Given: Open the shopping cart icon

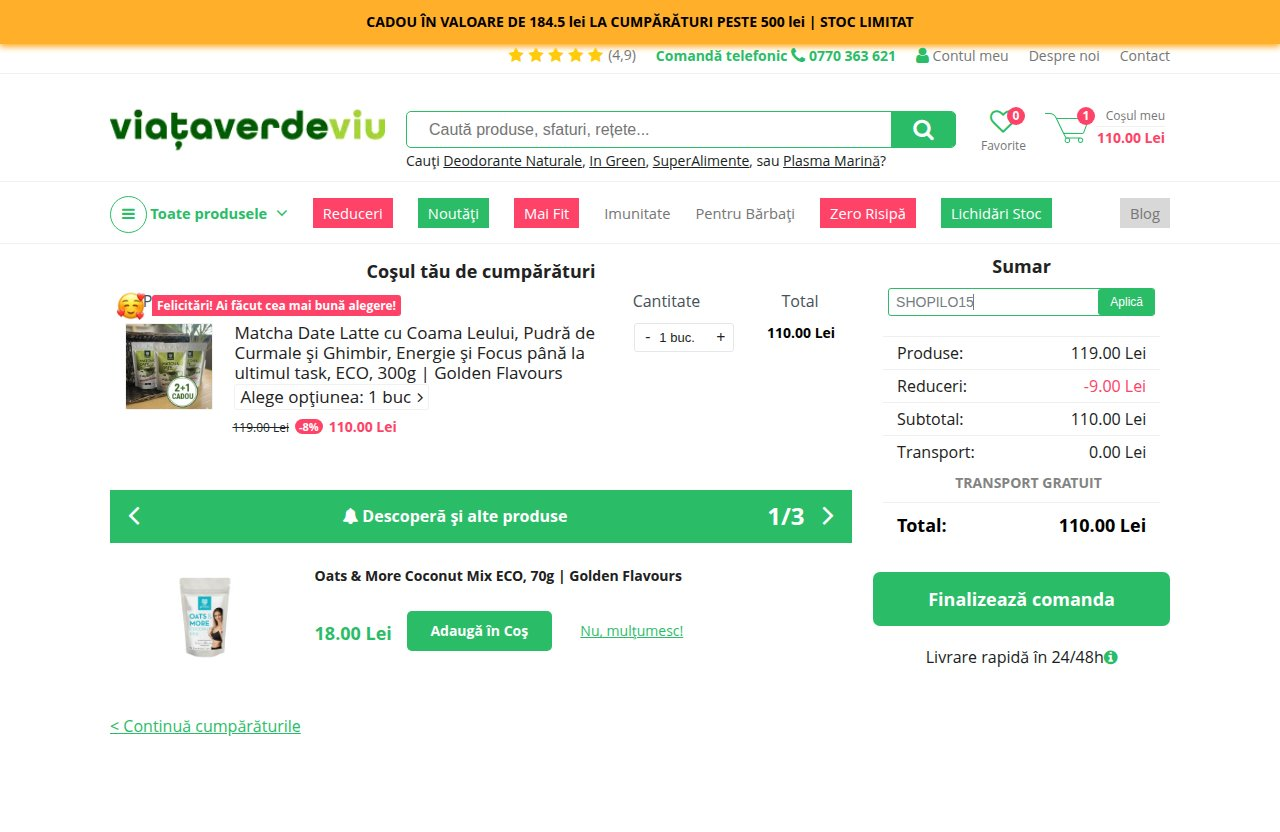Looking at the screenshot, I should [1066, 128].
